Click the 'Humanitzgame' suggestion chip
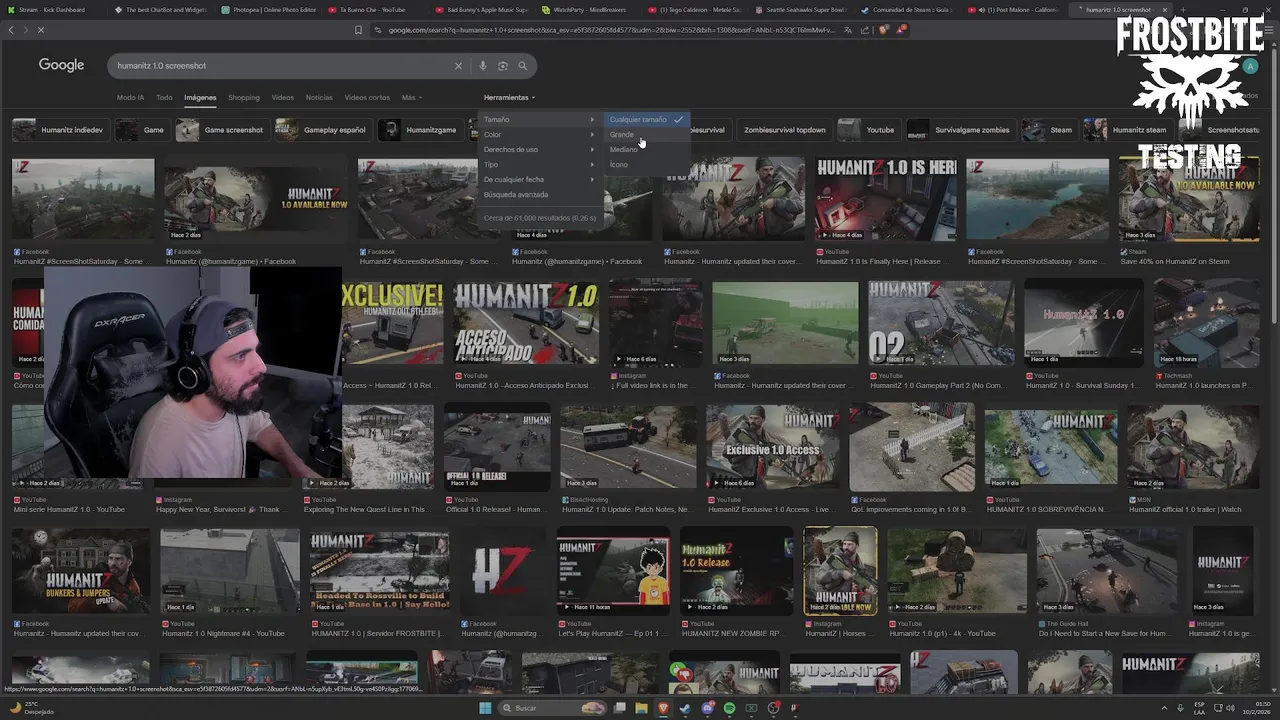The width and height of the screenshot is (1280, 720). tap(420, 130)
